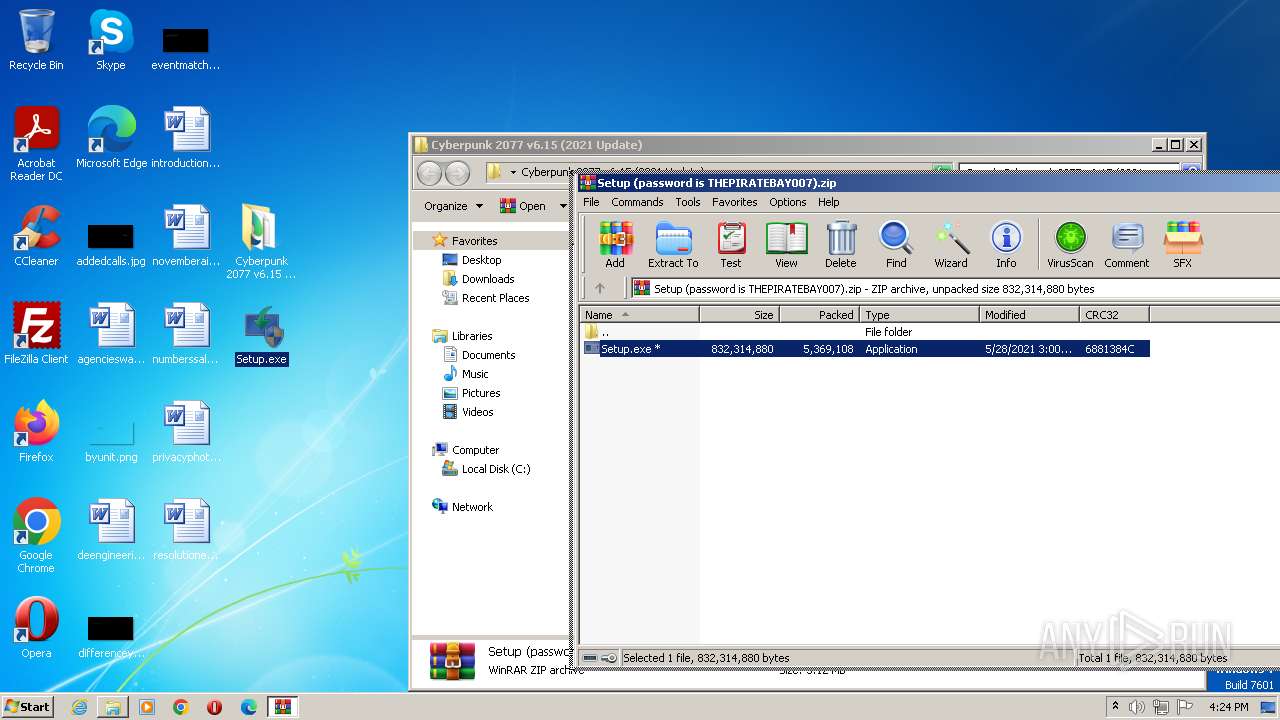
Task: Select Firefox desktop shortcut
Action: click(x=36, y=432)
